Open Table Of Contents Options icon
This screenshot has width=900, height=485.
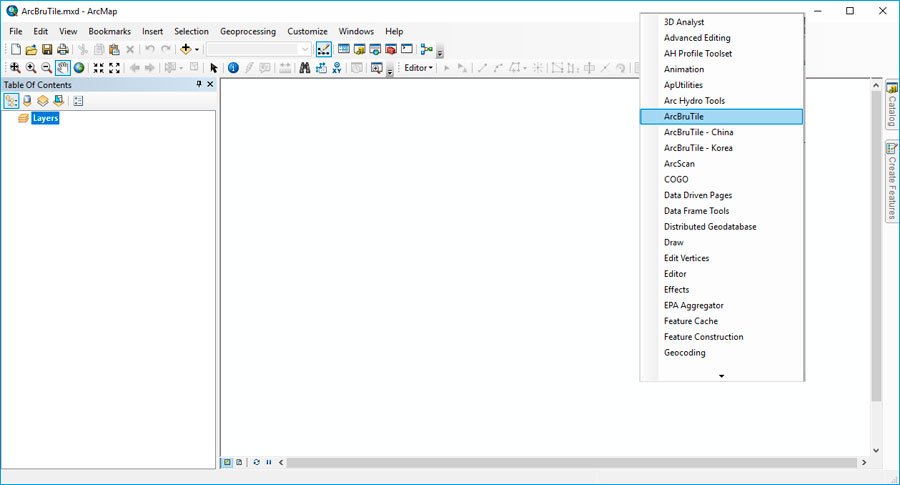point(78,101)
